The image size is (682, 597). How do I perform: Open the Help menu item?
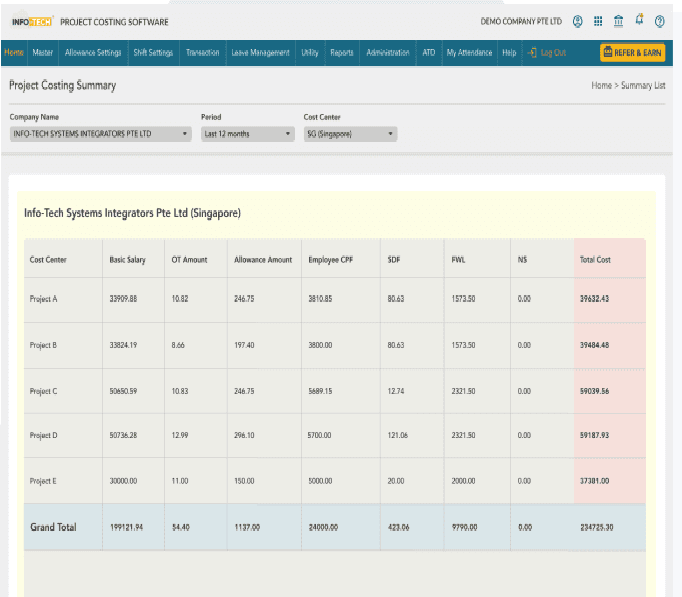tap(509, 53)
